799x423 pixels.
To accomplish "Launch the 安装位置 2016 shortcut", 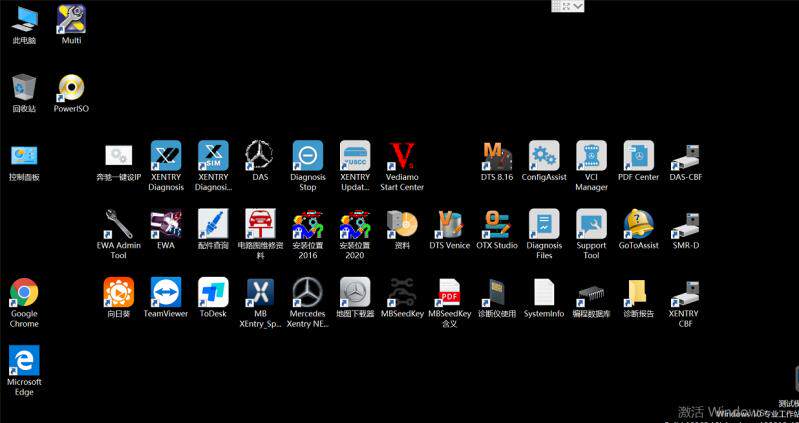I will 308,224.
